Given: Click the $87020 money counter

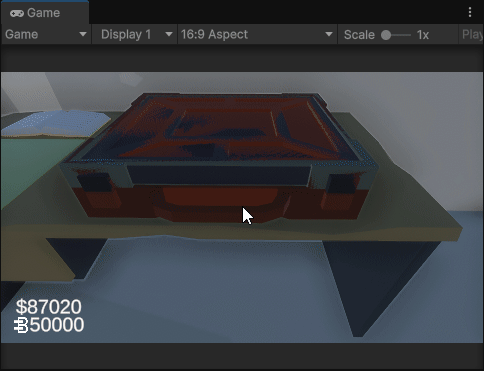Looking at the screenshot, I should (x=49, y=307).
